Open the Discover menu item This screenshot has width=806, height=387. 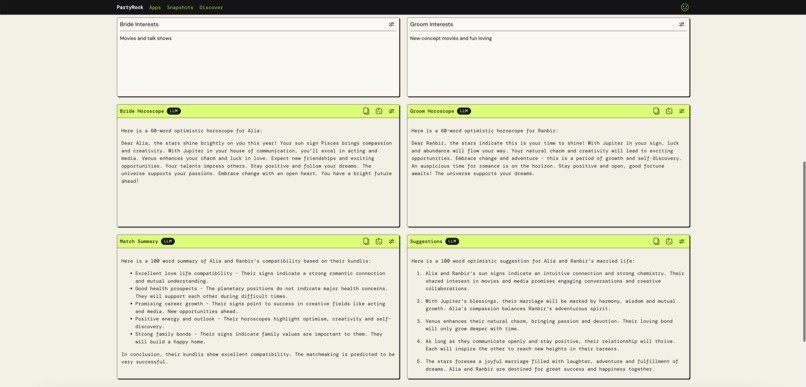point(211,7)
